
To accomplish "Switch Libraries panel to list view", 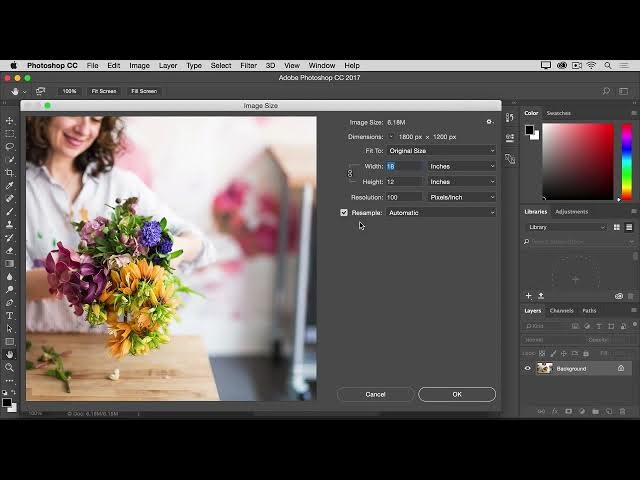I will click(630, 227).
